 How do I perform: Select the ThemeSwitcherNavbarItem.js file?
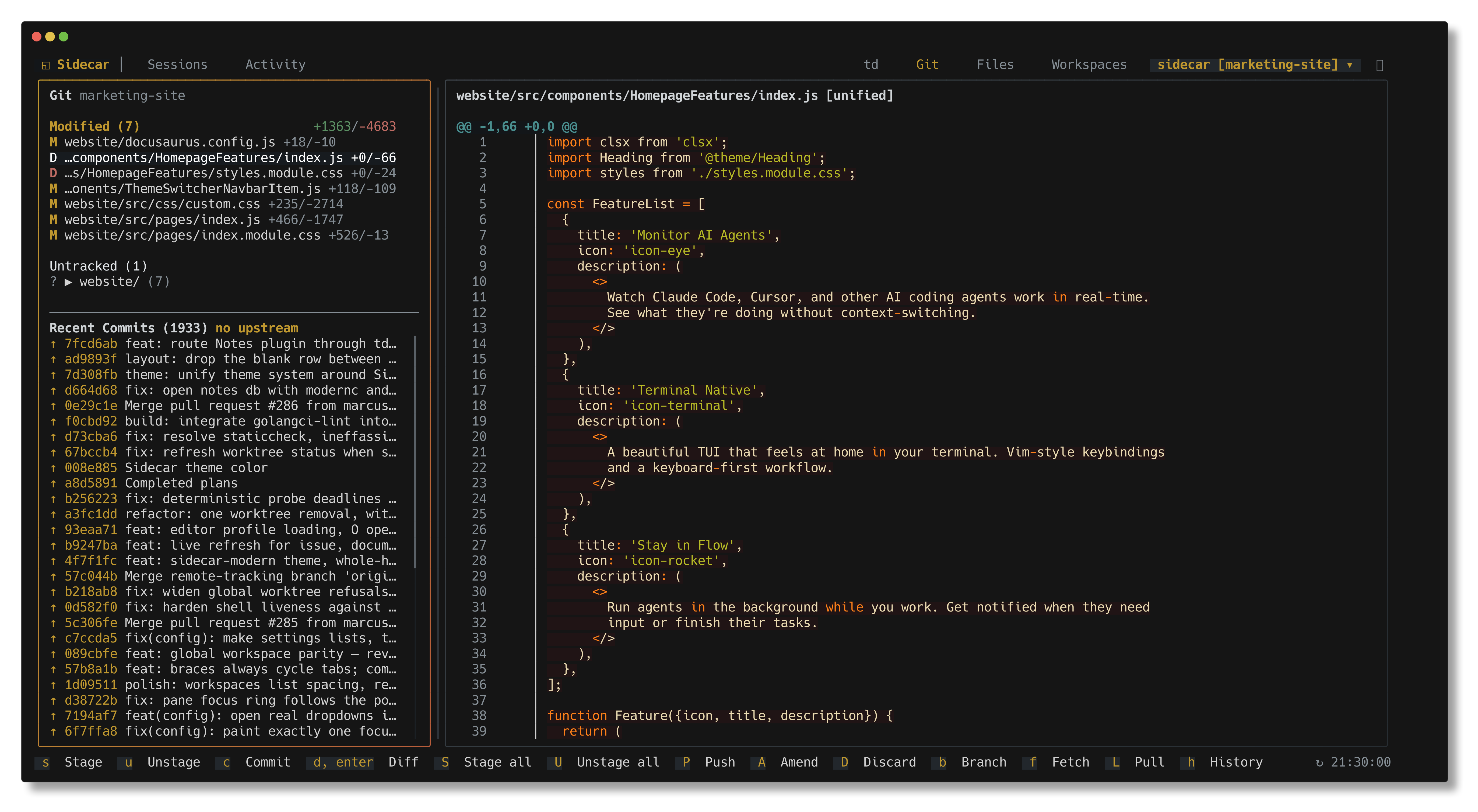click(223, 188)
